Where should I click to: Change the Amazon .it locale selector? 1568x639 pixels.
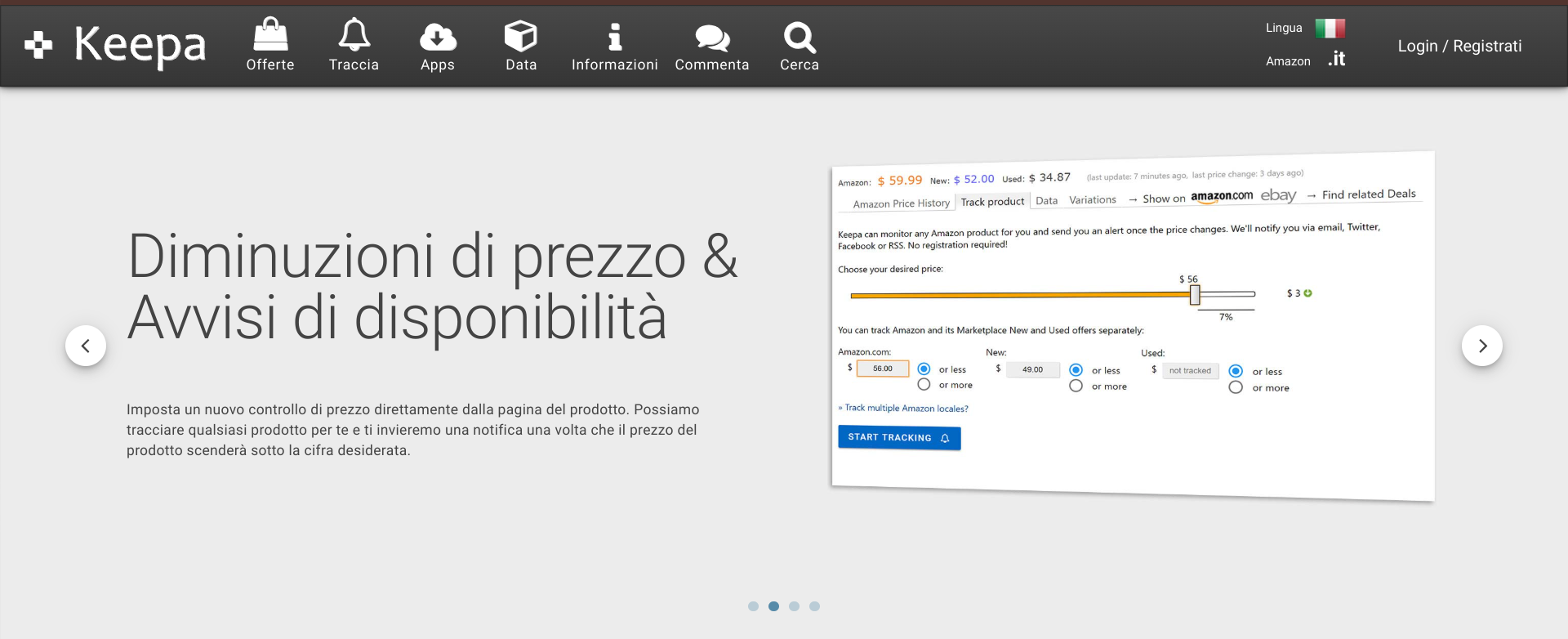1336,60
